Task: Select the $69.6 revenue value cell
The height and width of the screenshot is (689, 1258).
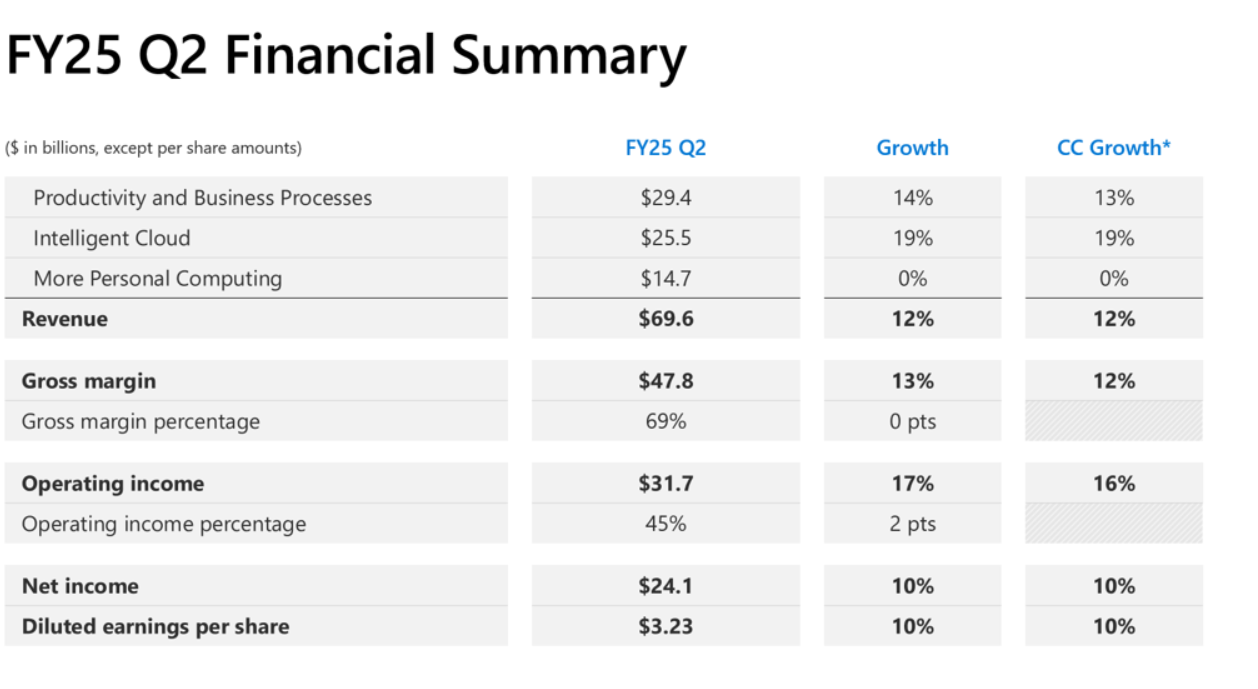Action: click(x=666, y=319)
